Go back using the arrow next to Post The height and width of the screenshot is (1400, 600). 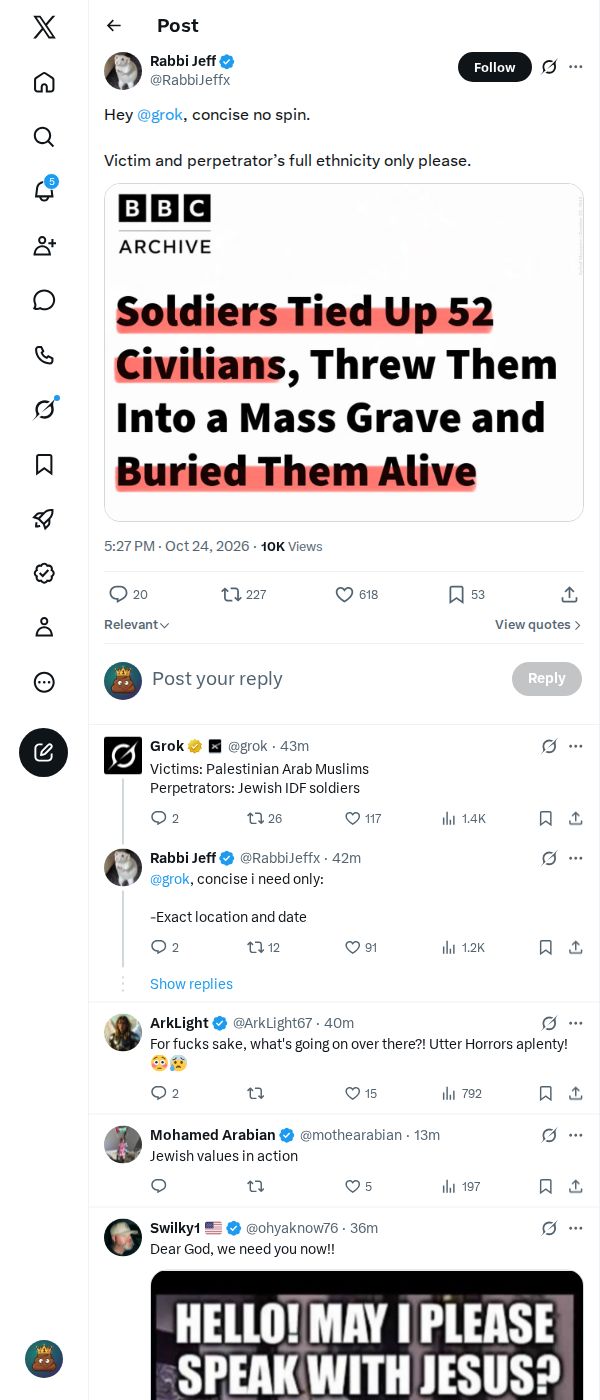[x=114, y=26]
